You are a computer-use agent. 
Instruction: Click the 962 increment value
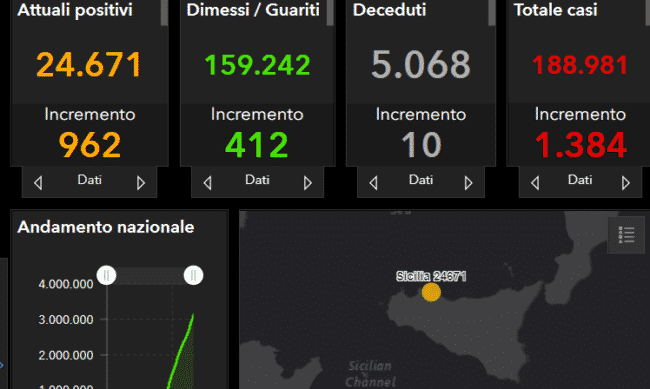pos(90,145)
